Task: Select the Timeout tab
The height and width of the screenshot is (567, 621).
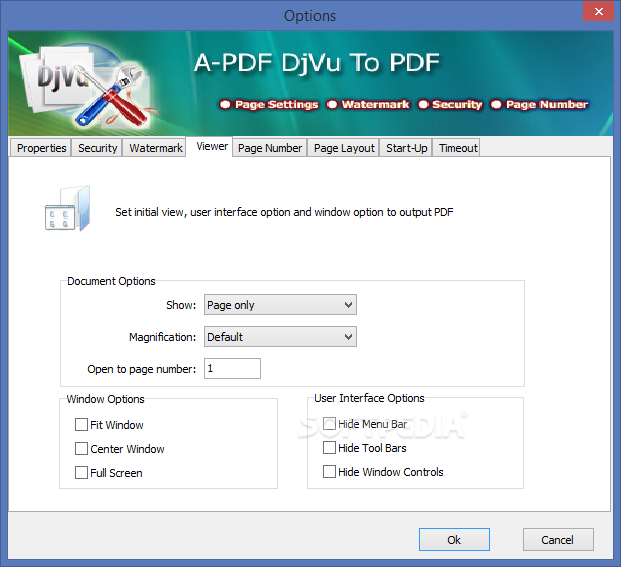Action: 458,148
